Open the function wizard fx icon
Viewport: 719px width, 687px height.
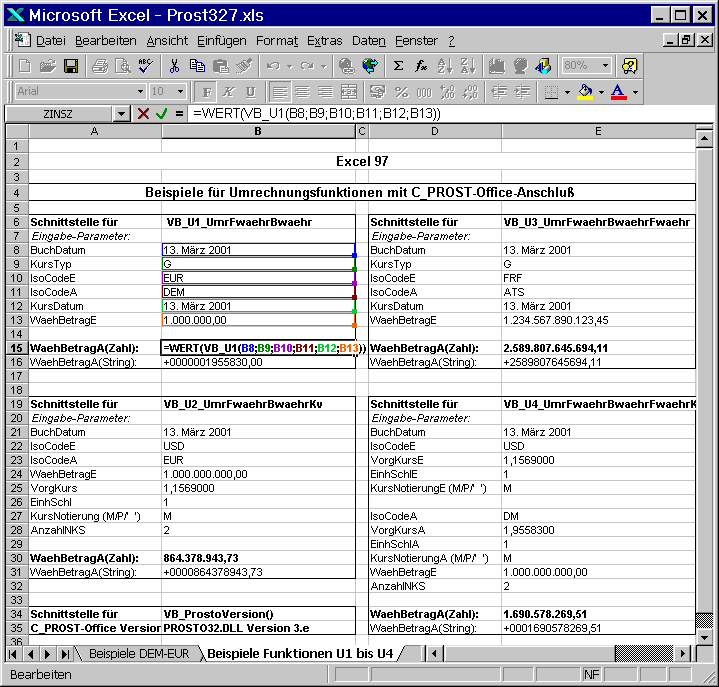coord(421,66)
